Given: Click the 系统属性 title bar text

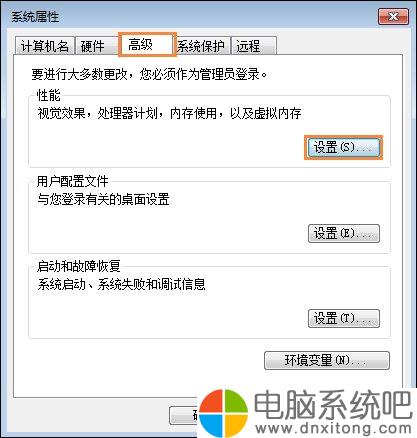Looking at the screenshot, I should (x=35, y=17).
